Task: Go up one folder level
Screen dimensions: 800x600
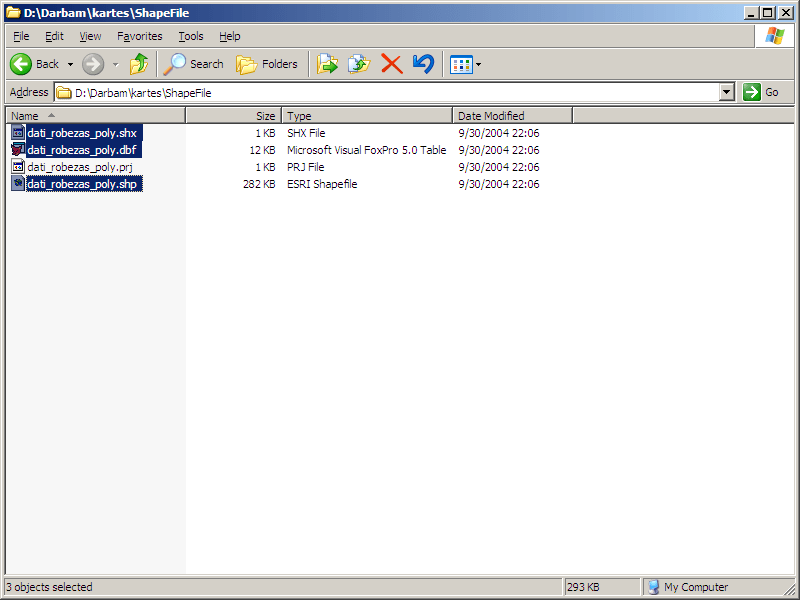Action: (139, 64)
